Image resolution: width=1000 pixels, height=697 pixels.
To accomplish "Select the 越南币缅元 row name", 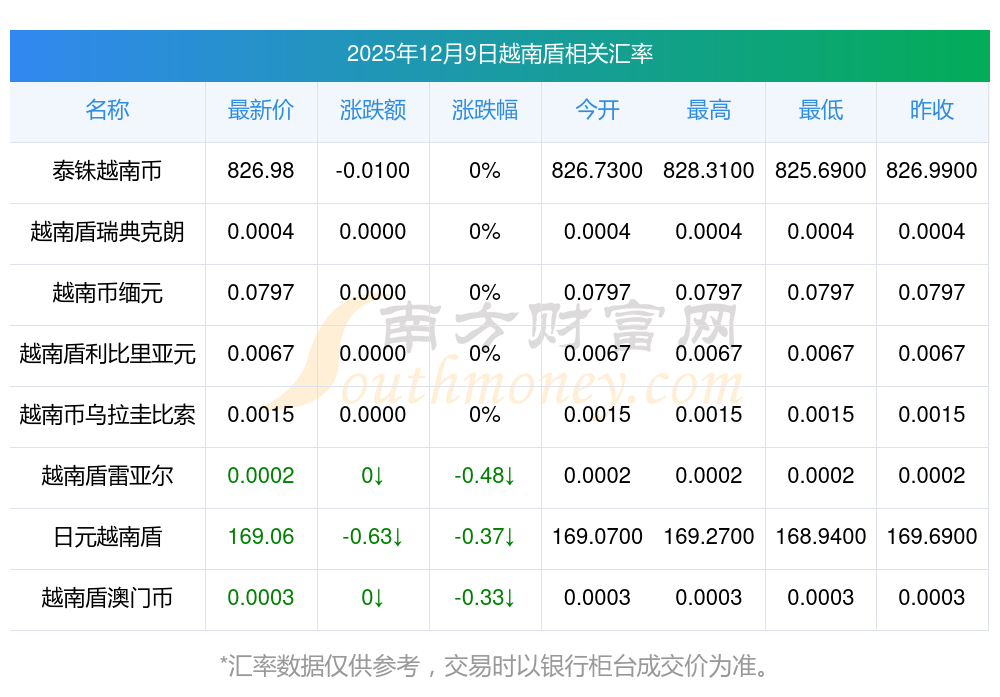I will [107, 293].
